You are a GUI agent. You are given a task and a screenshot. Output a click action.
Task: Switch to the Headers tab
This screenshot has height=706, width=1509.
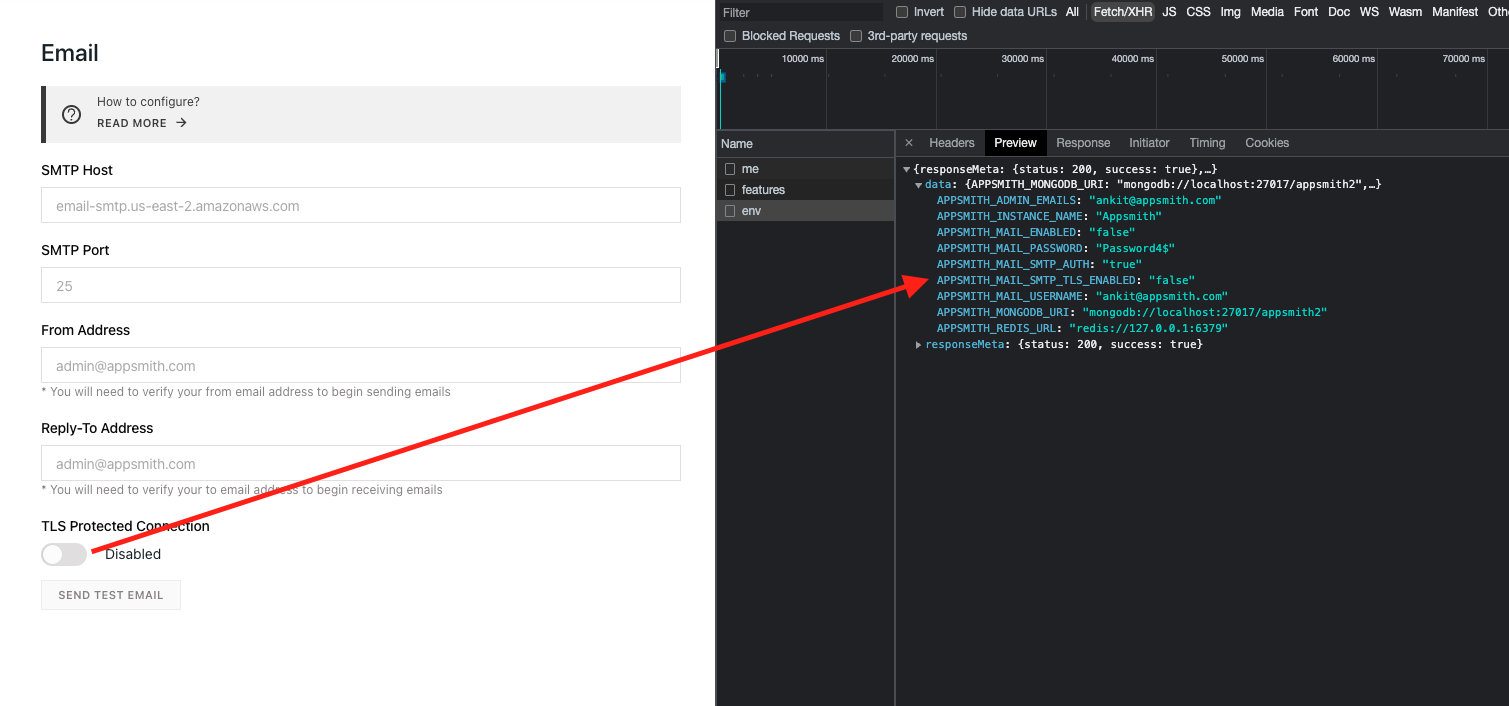(x=952, y=143)
